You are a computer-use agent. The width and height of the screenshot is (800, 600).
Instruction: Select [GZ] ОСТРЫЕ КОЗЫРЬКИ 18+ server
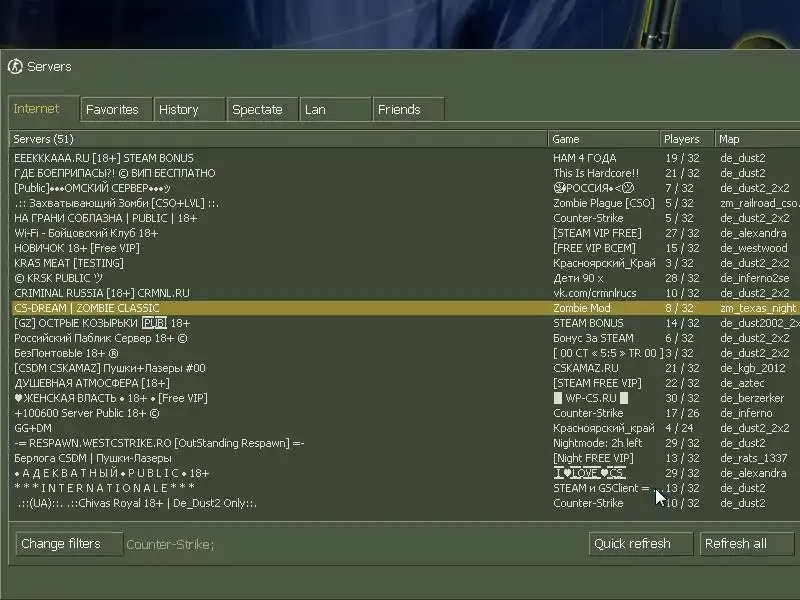(405, 323)
